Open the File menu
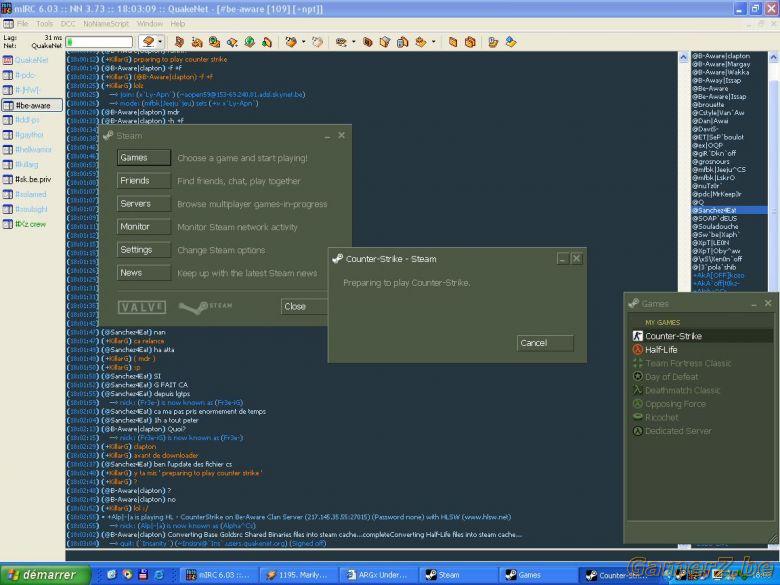The width and height of the screenshot is (780, 585). coord(23,23)
